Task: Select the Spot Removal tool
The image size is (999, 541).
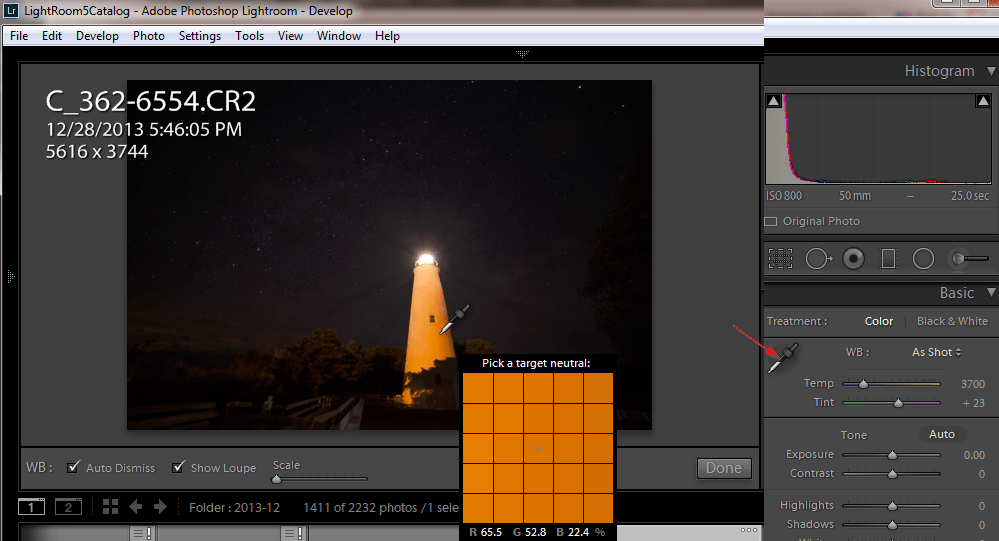Action: (818, 259)
